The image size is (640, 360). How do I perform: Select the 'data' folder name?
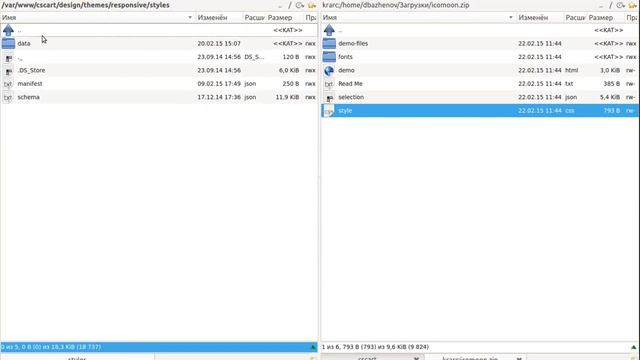24,43
